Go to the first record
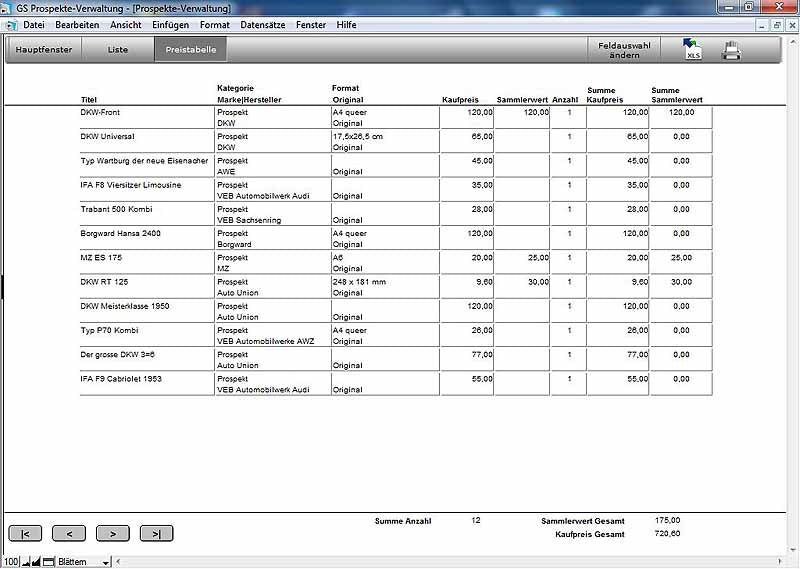This screenshot has height=569, width=800. tap(25, 534)
